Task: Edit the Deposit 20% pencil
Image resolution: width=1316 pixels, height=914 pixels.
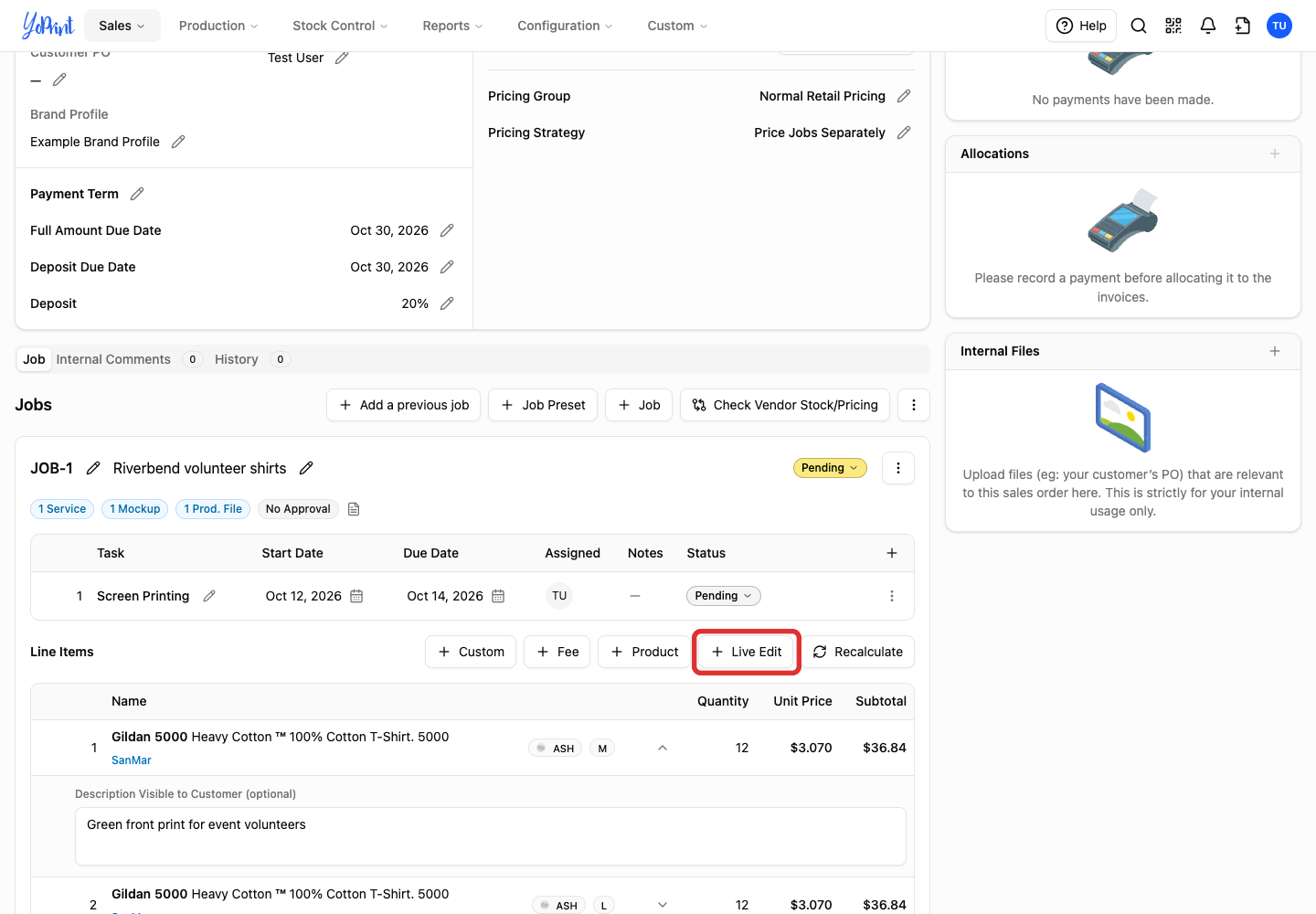Action: pos(447,303)
